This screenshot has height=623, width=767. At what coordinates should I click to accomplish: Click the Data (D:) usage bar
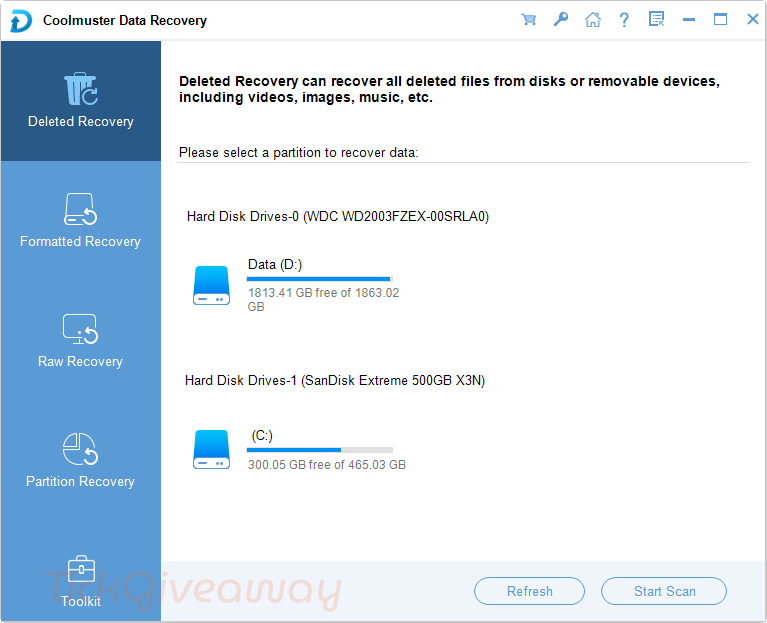[x=319, y=279]
